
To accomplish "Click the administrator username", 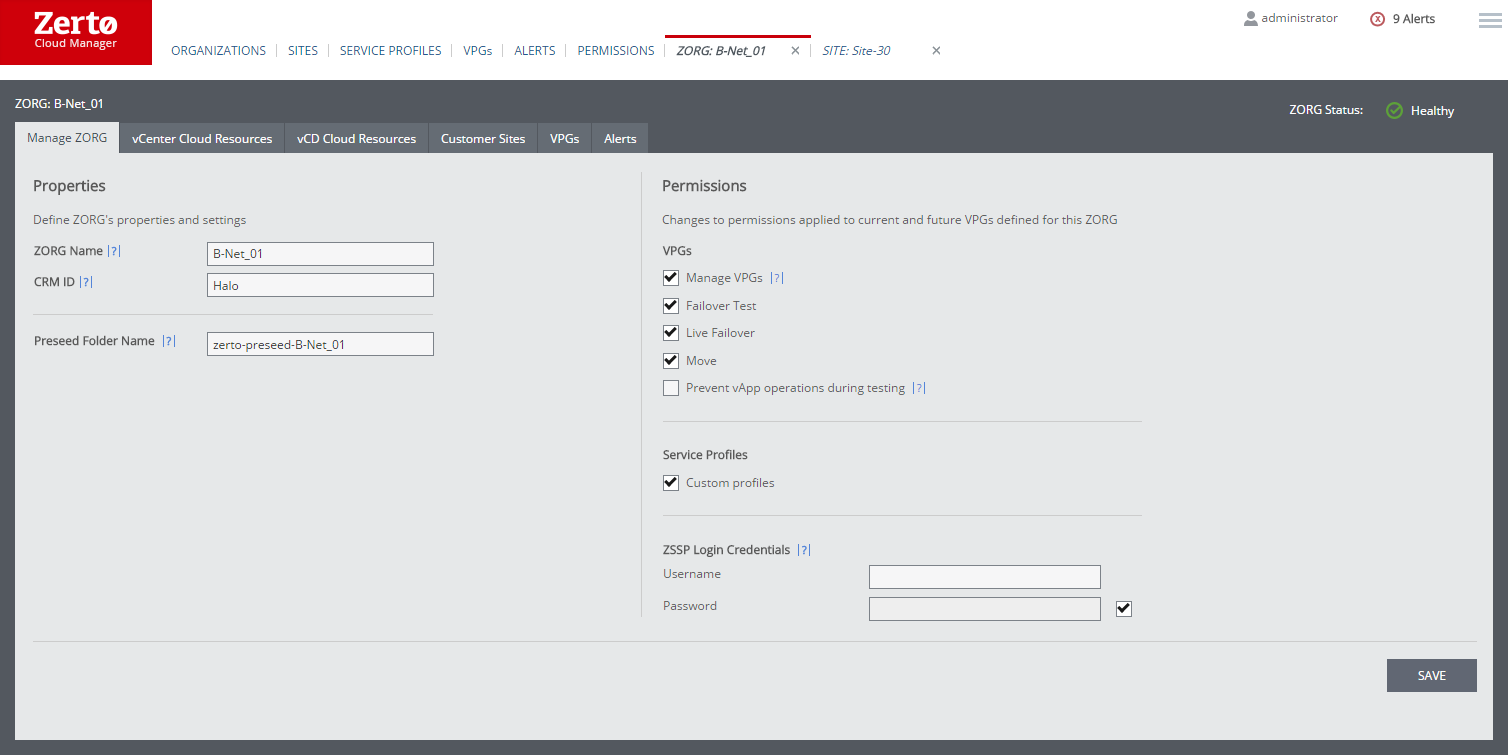I will [x=1300, y=18].
